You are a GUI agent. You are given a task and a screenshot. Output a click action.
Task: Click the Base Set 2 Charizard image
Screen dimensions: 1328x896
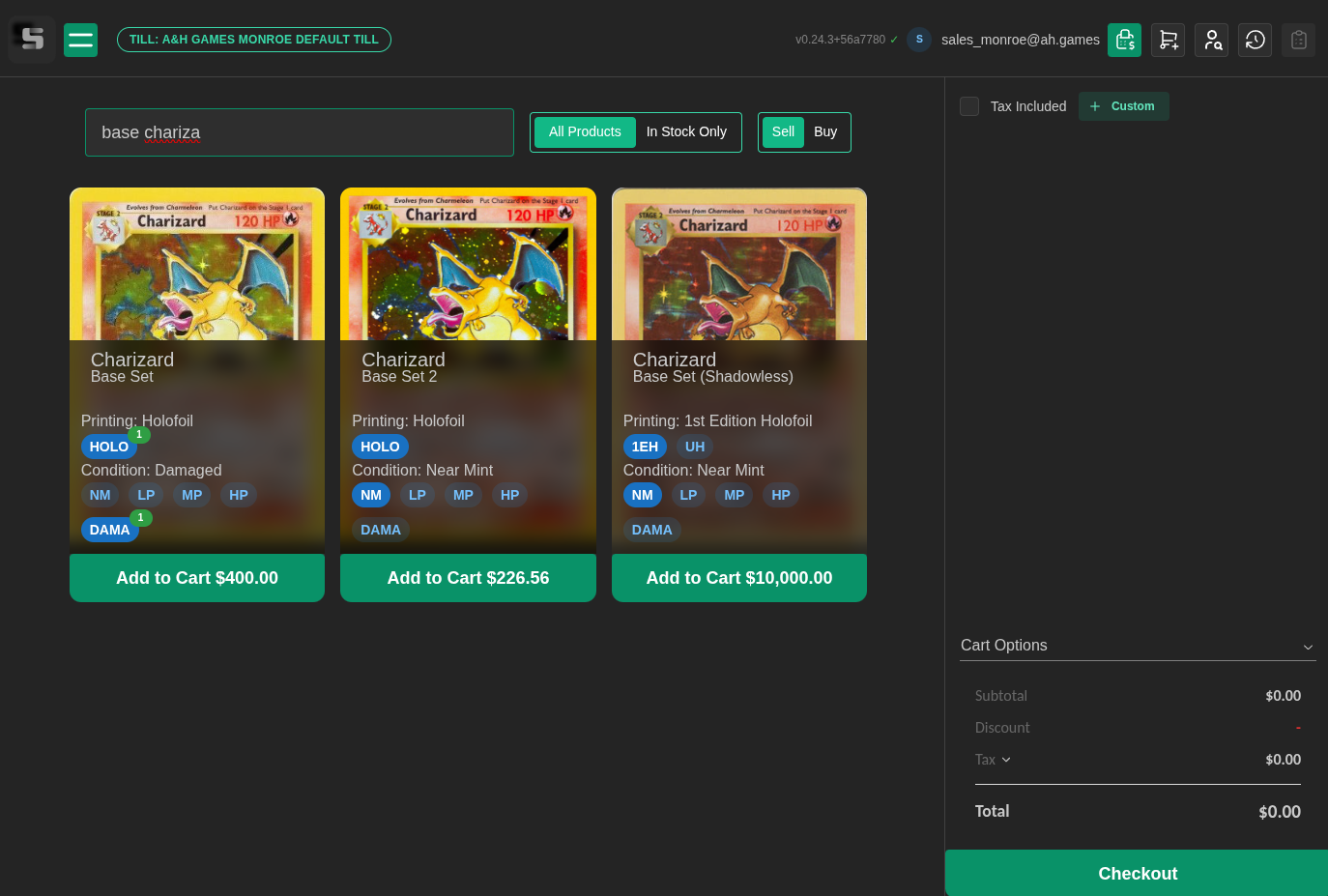pos(468,264)
